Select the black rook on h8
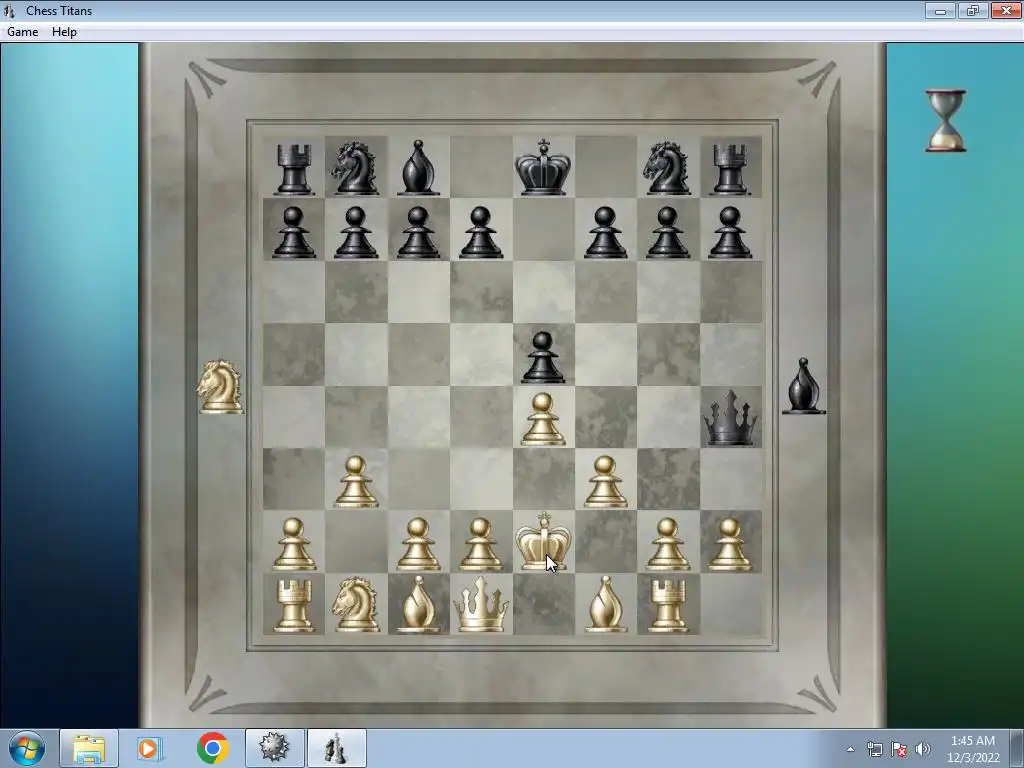1024x768 pixels. pos(730,168)
